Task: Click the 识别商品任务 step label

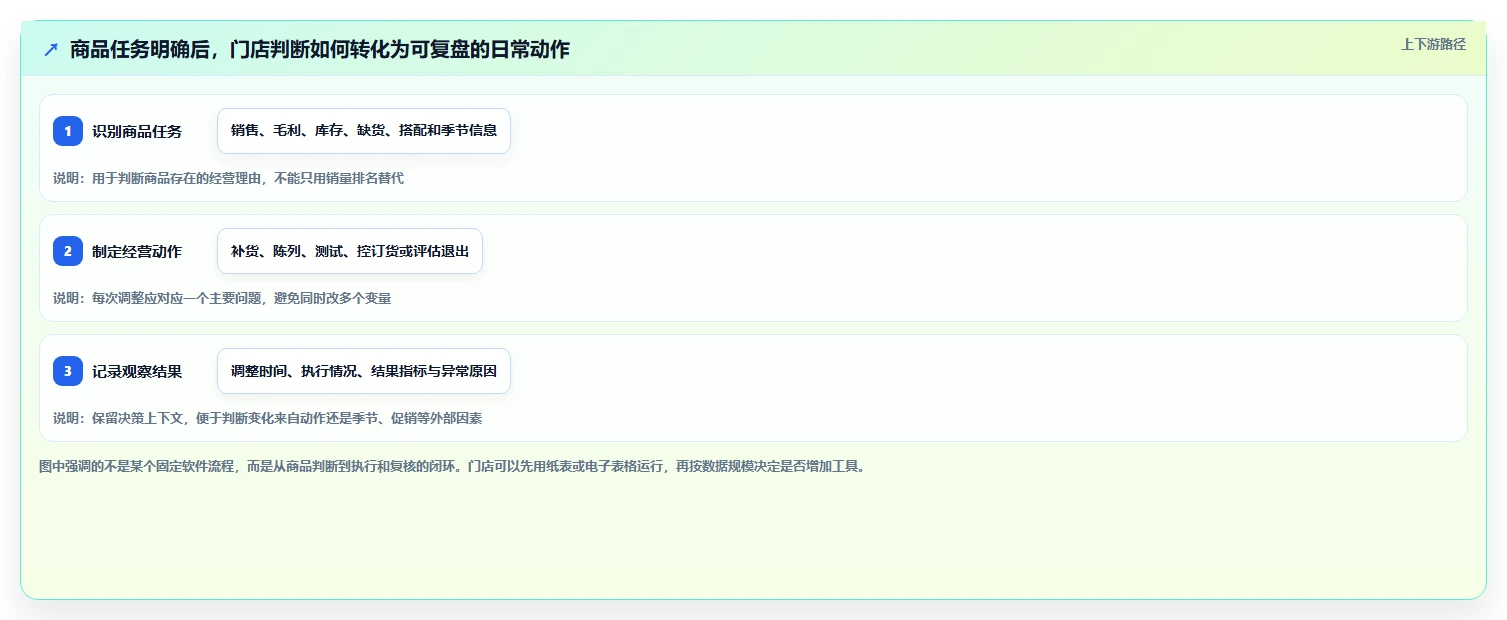Action: point(137,131)
